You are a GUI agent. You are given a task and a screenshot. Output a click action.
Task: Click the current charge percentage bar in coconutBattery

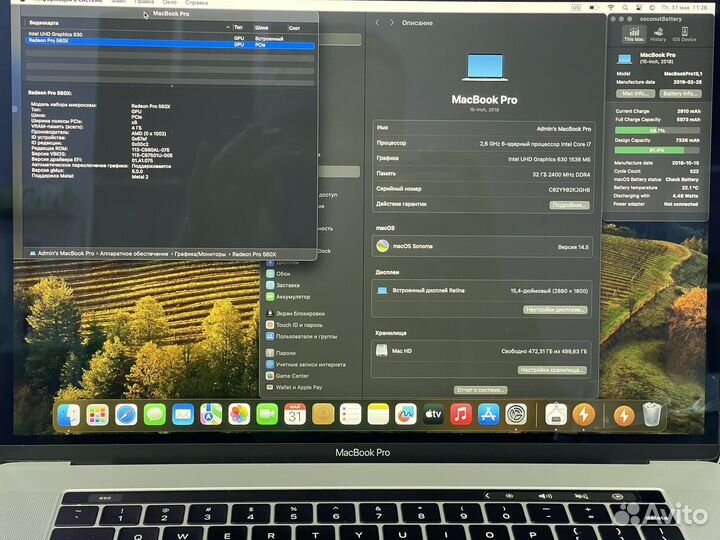click(657, 130)
